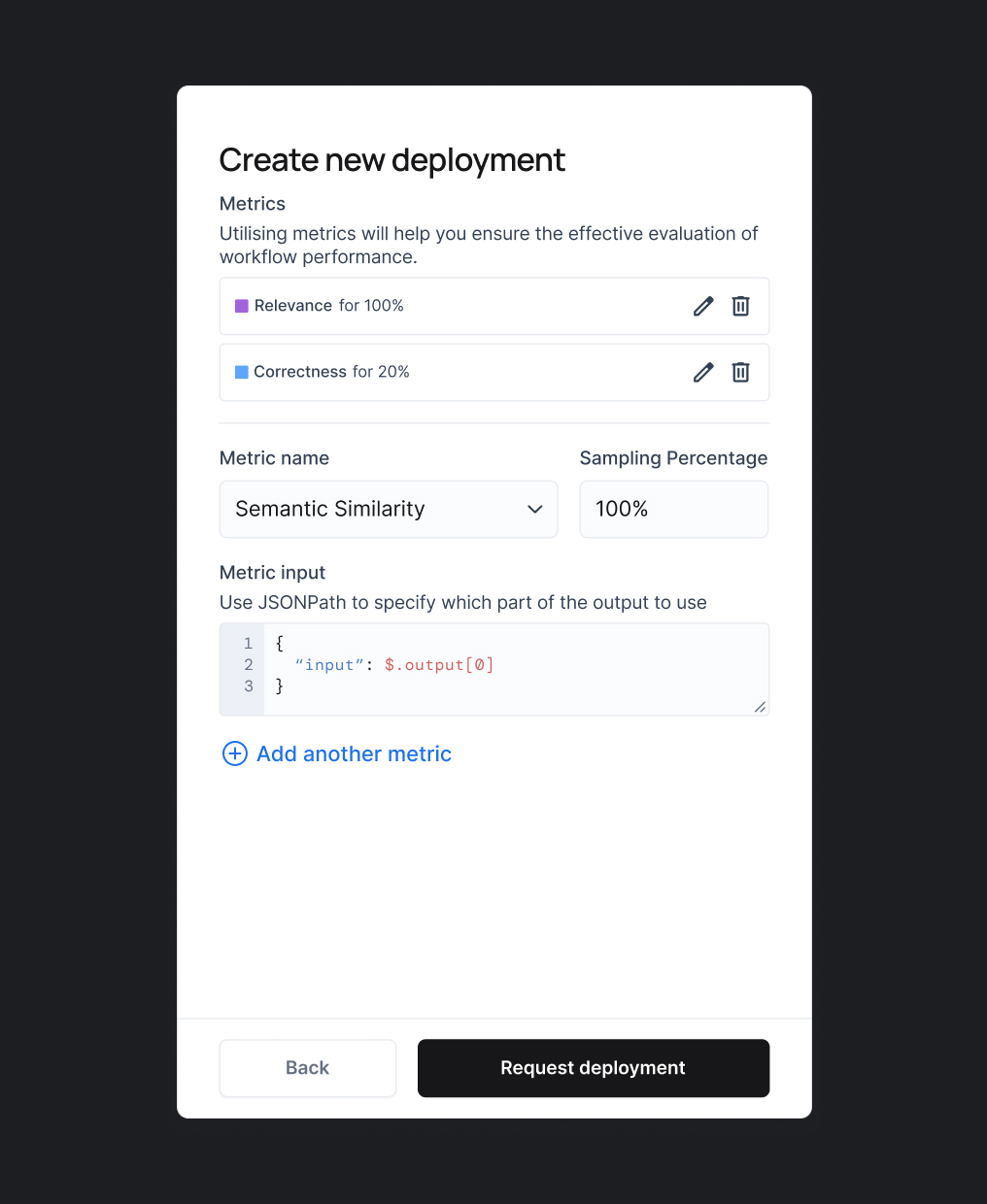
Task: Place cursor on $.output[0] JSONPath value
Action: (439, 665)
